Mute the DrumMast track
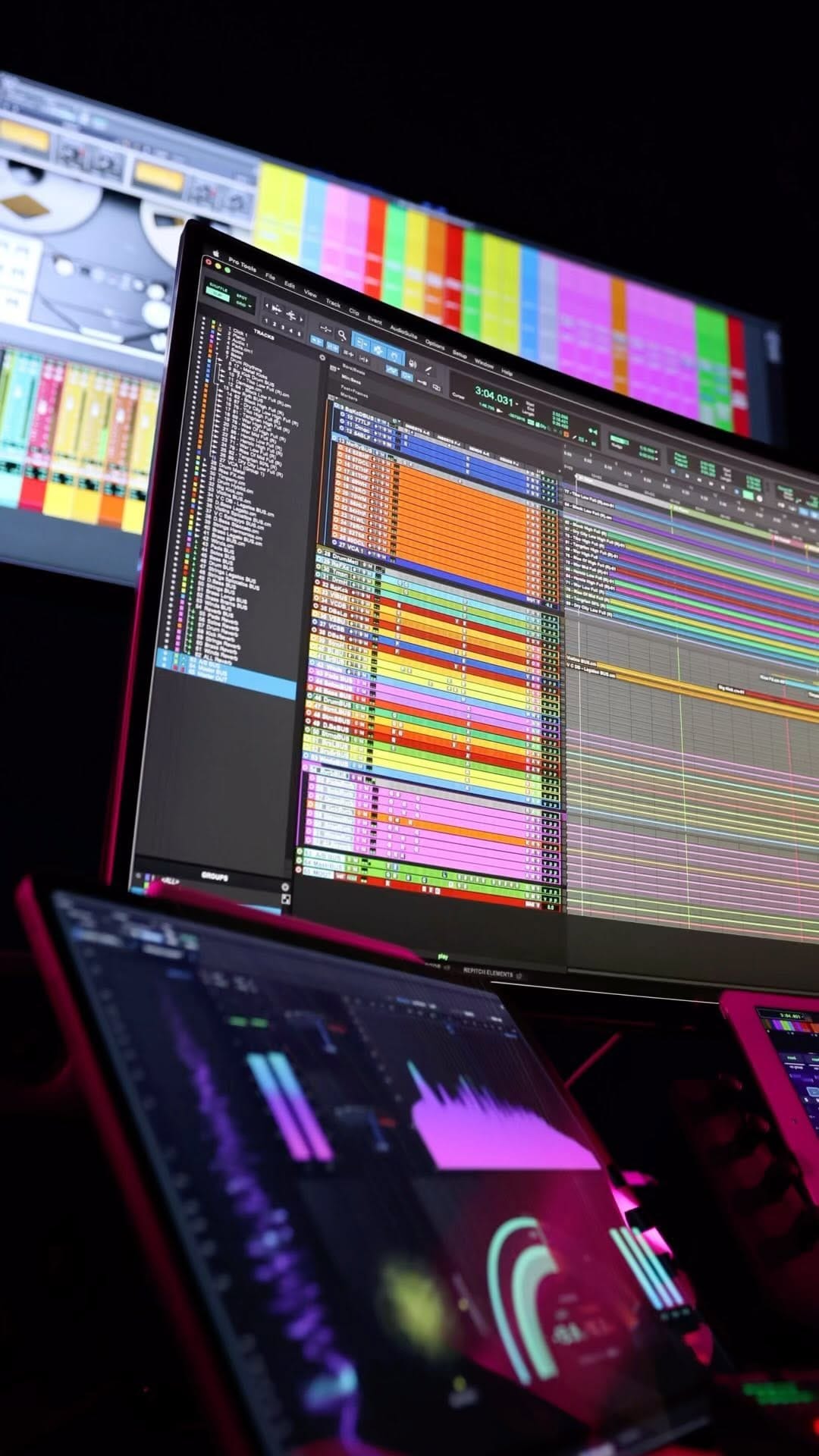The height and width of the screenshot is (1456, 819). tap(369, 566)
